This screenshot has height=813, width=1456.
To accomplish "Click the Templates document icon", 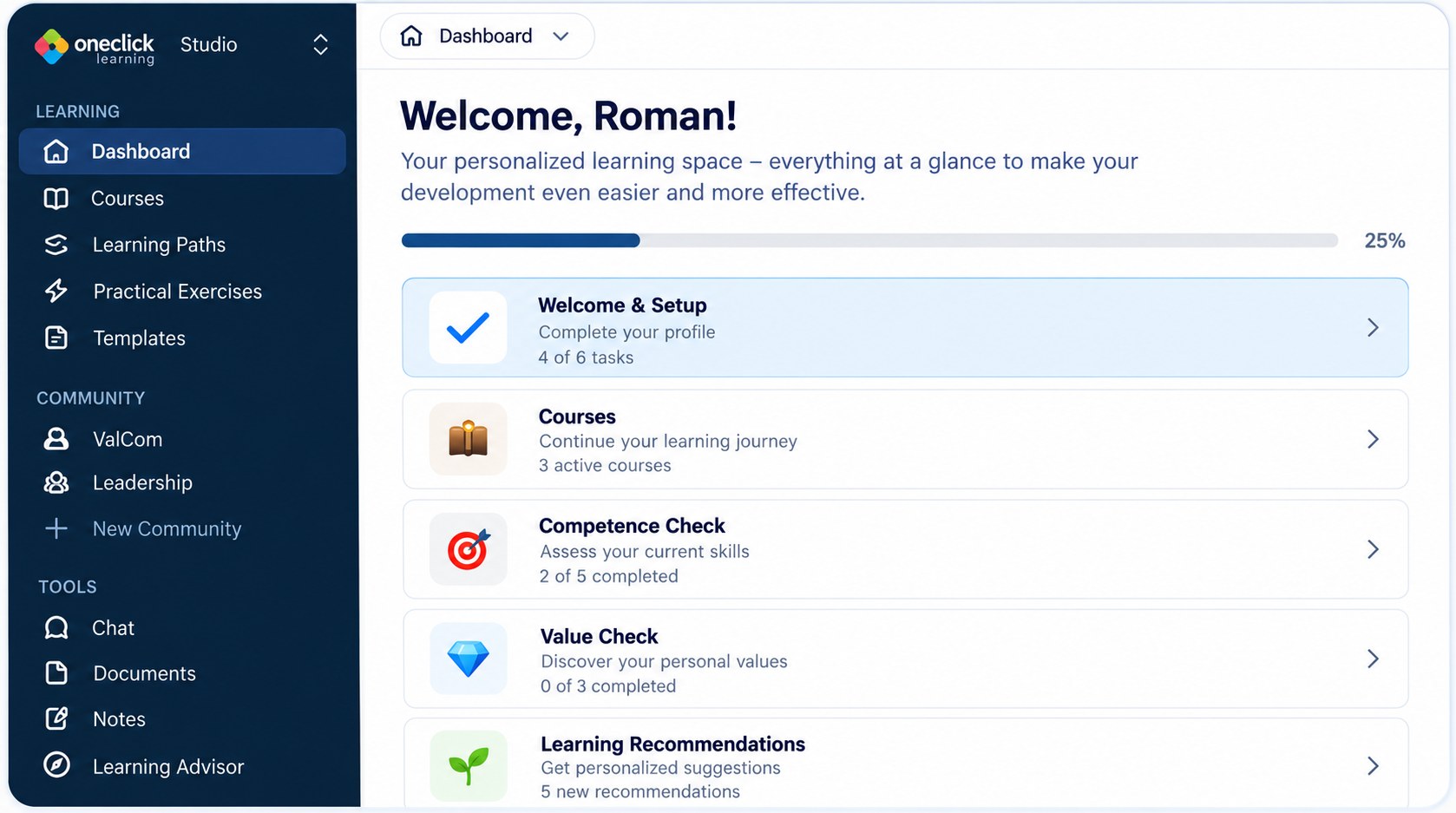I will click(56, 338).
